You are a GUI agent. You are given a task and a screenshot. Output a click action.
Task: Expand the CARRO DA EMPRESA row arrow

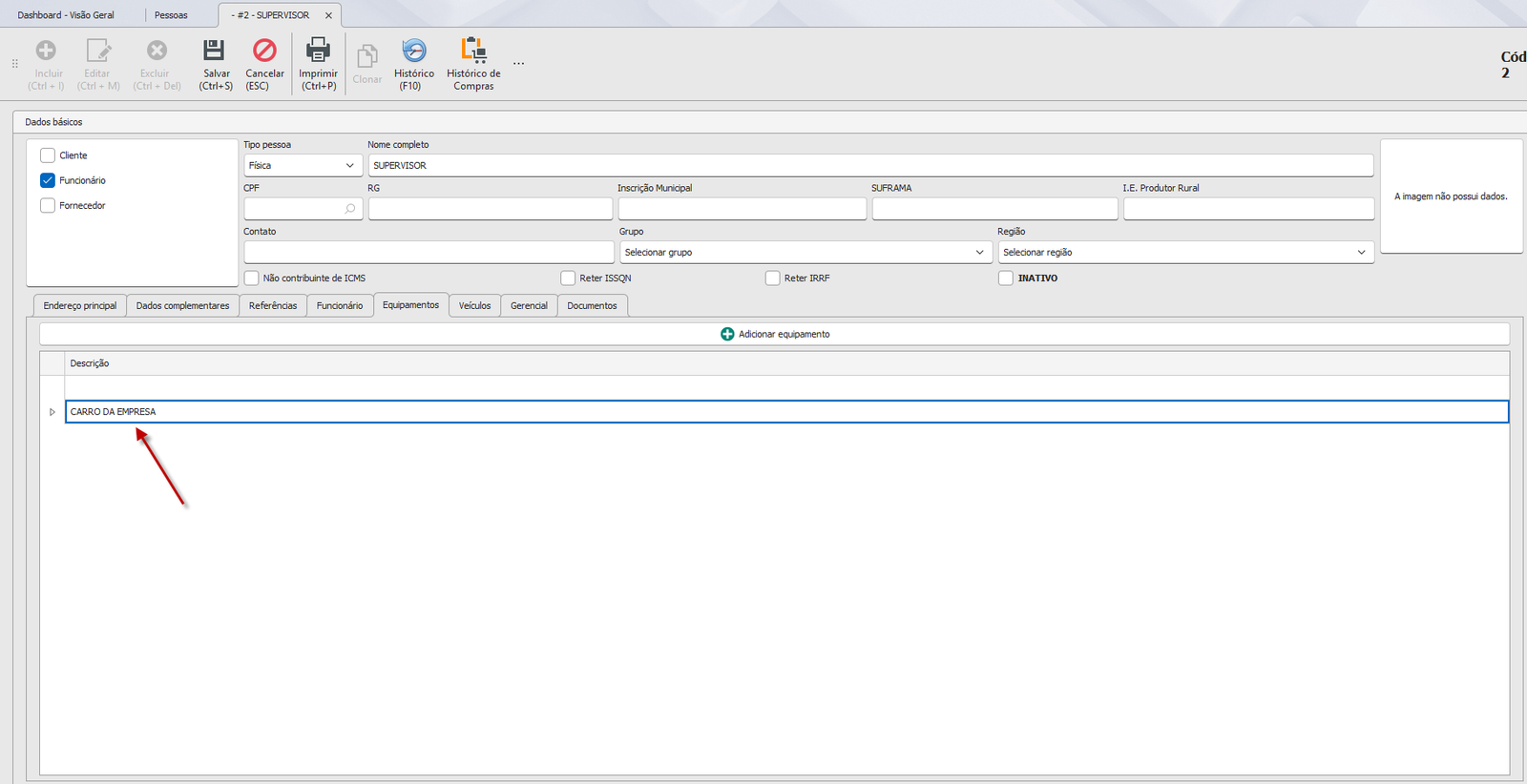52,412
